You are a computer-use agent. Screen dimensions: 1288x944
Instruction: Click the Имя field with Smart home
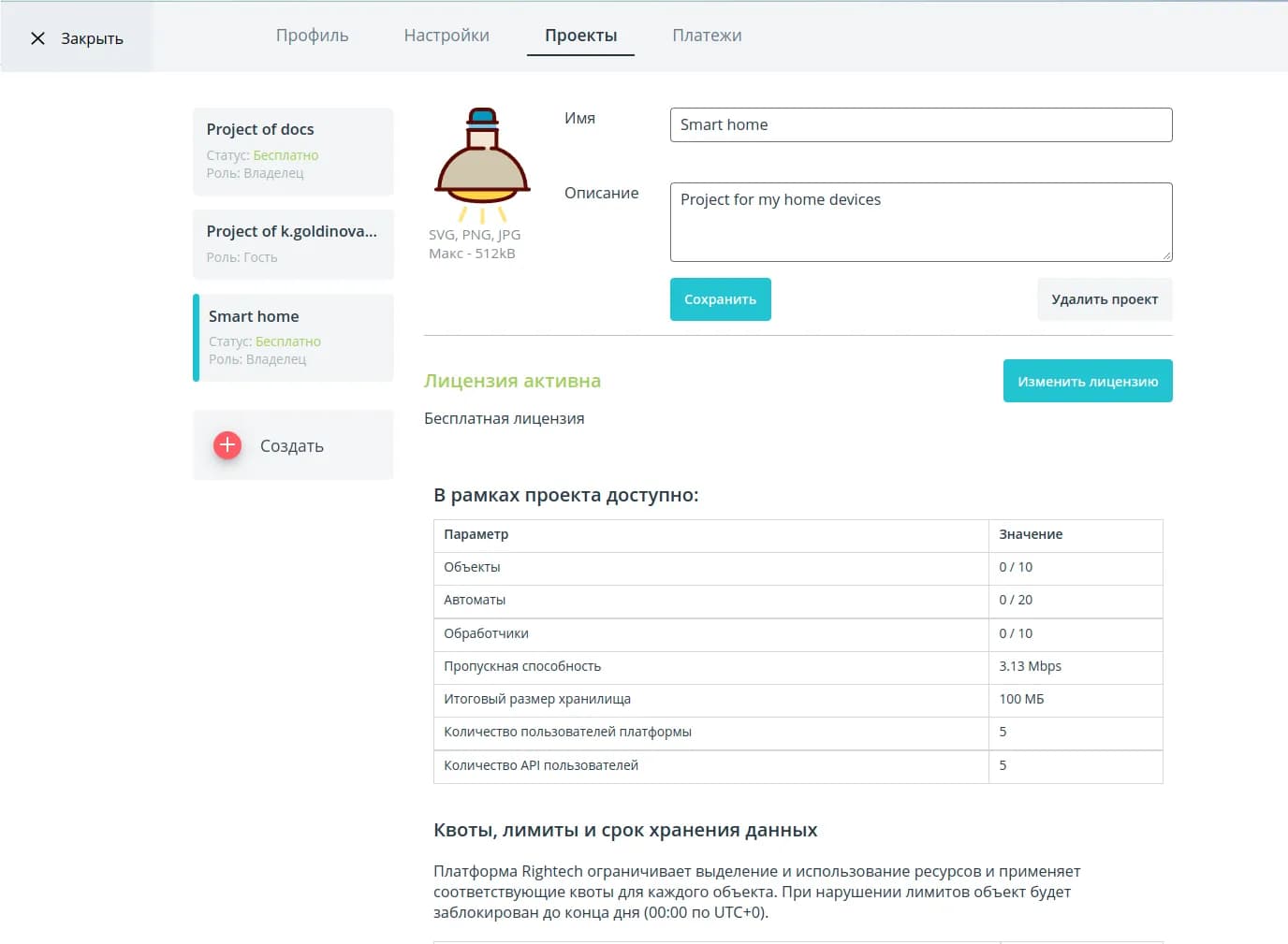[920, 124]
